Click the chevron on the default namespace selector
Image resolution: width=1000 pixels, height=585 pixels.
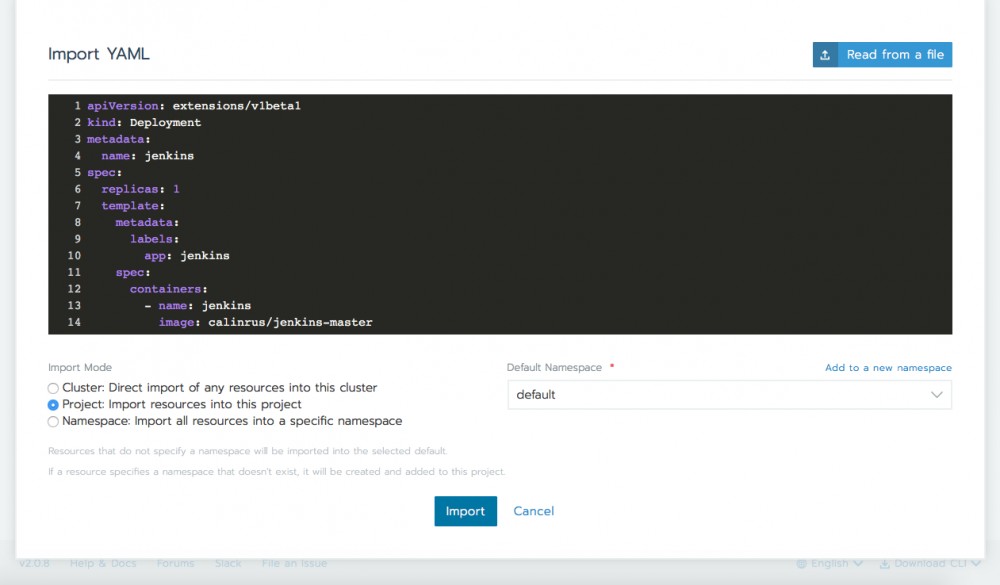[938, 395]
